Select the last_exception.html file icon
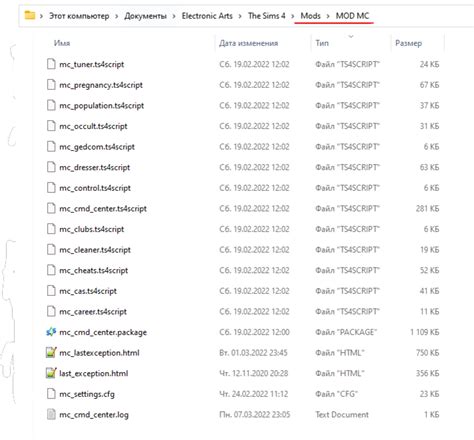474x440 pixels. pyautogui.click(x=51, y=373)
